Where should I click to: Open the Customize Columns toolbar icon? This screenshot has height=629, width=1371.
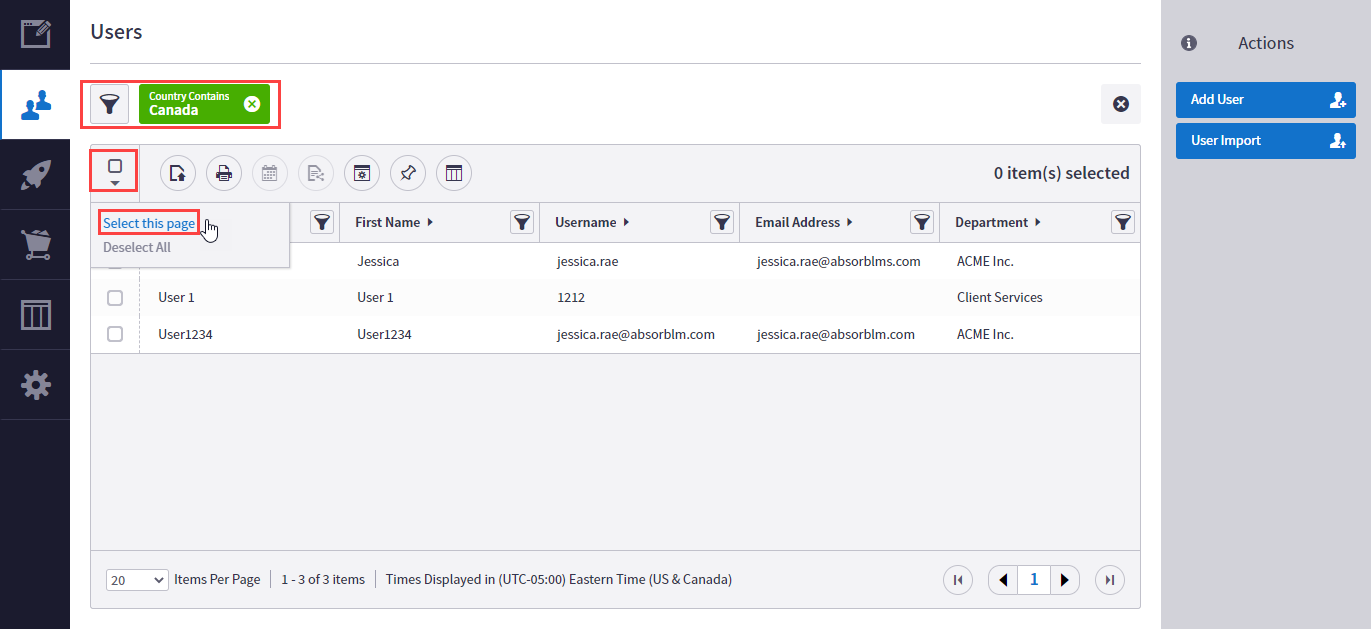coord(453,172)
